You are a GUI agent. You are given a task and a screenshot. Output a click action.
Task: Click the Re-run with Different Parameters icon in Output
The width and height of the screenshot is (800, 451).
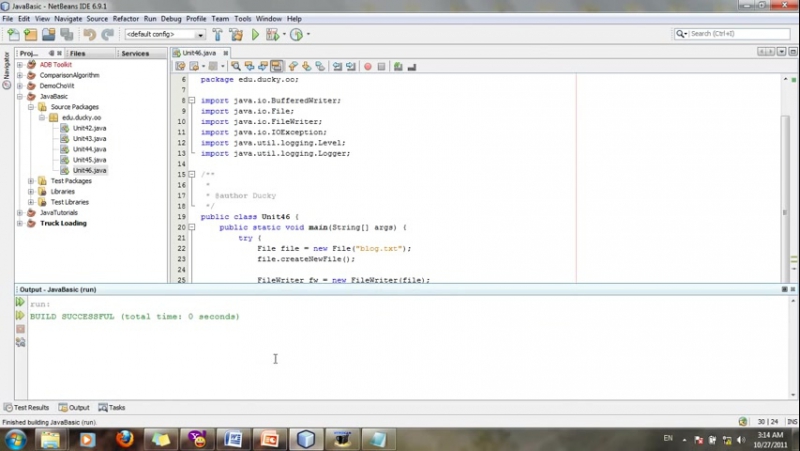point(20,315)
